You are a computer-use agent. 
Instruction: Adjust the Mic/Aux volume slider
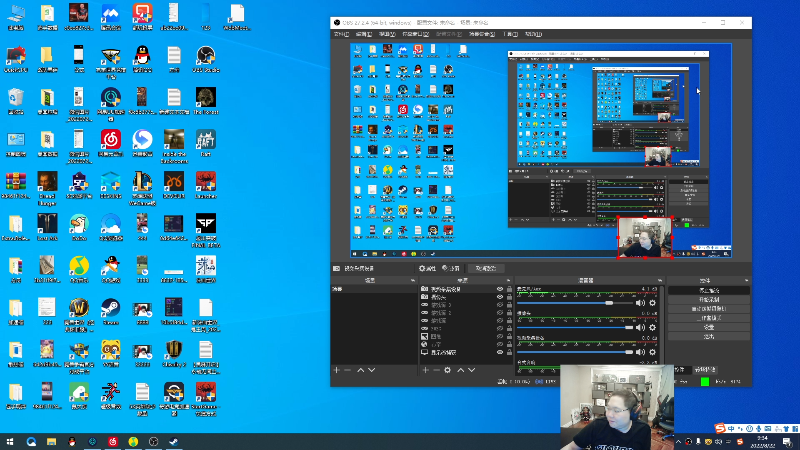(x=574, y=303)
